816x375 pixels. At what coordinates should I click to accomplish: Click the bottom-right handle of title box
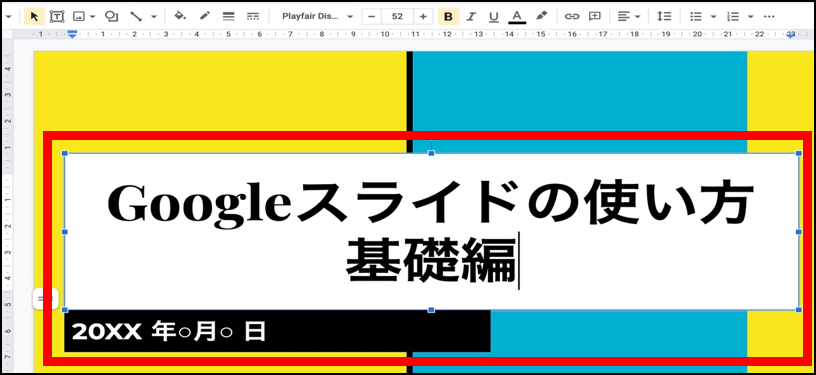tap(799, 310)
